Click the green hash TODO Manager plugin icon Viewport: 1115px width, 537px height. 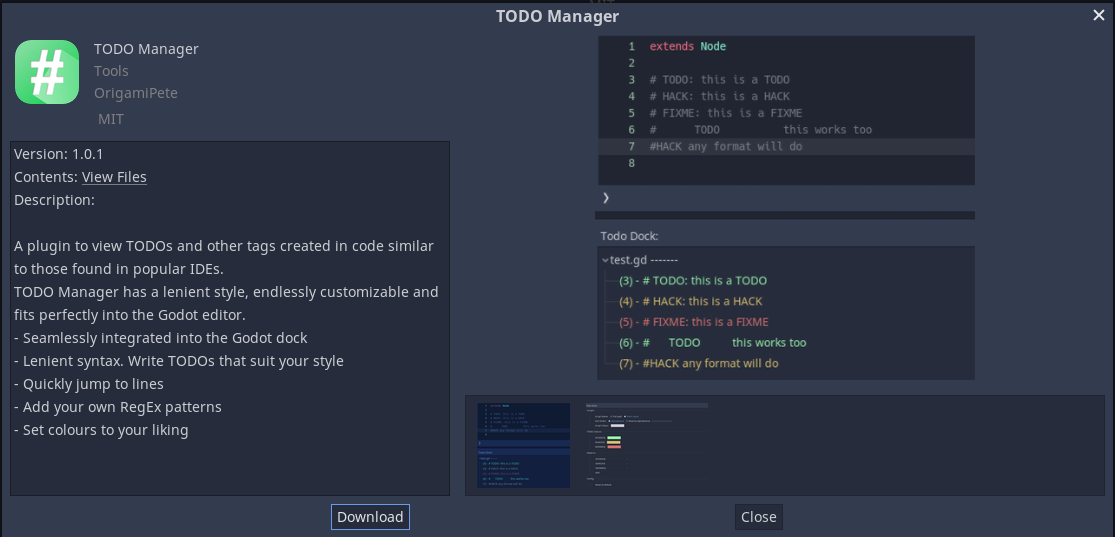point(47,72)
